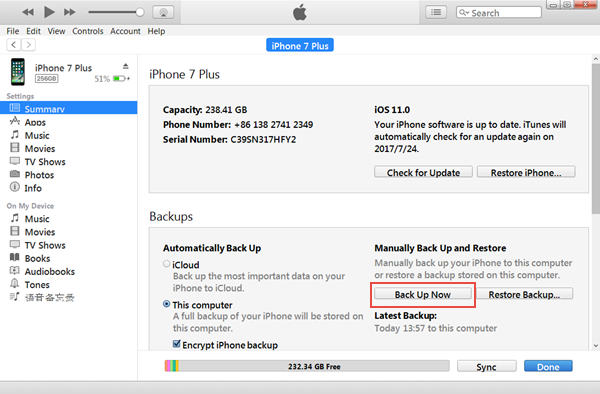Click the Restore Backup... button

pos(524,294)
